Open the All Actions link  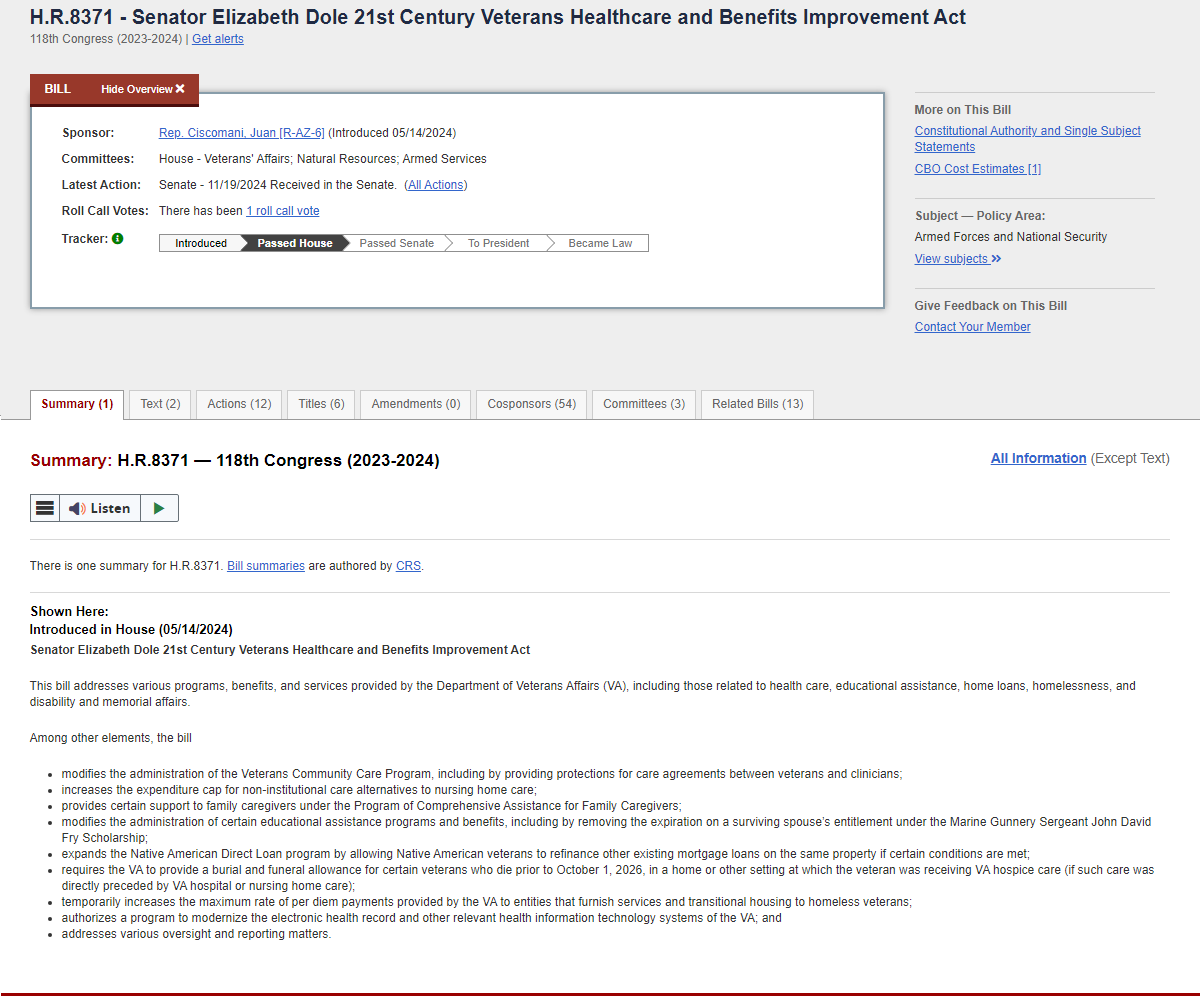tap(436, 185)
